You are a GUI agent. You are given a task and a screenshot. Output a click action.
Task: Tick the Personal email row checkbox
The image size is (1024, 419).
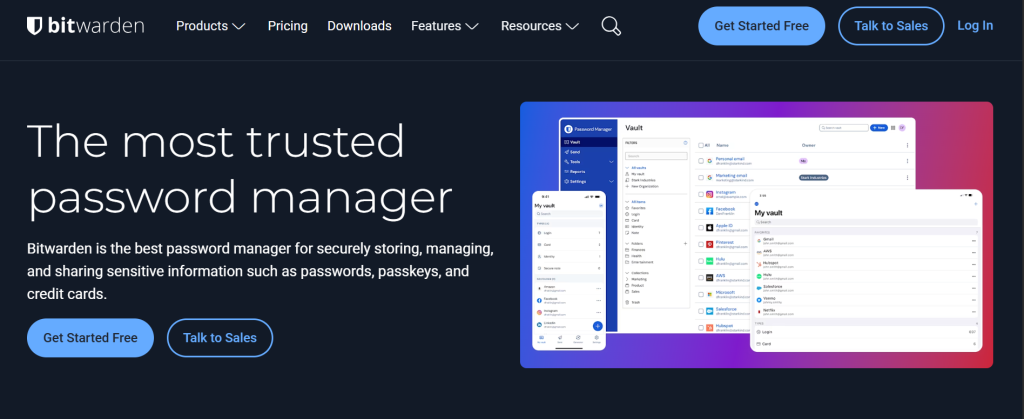(701, 161)
